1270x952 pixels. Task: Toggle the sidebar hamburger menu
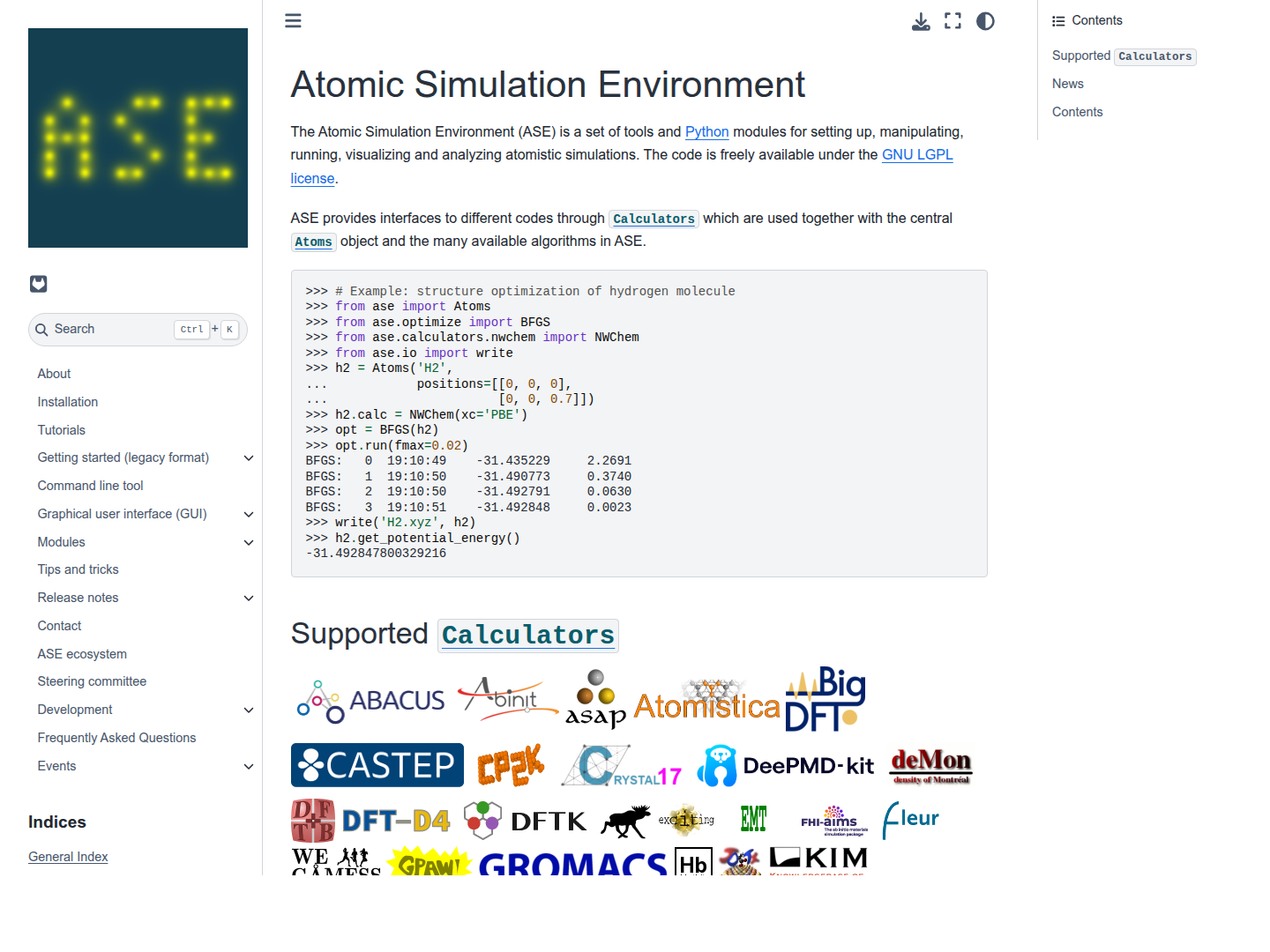click(293, 20)
